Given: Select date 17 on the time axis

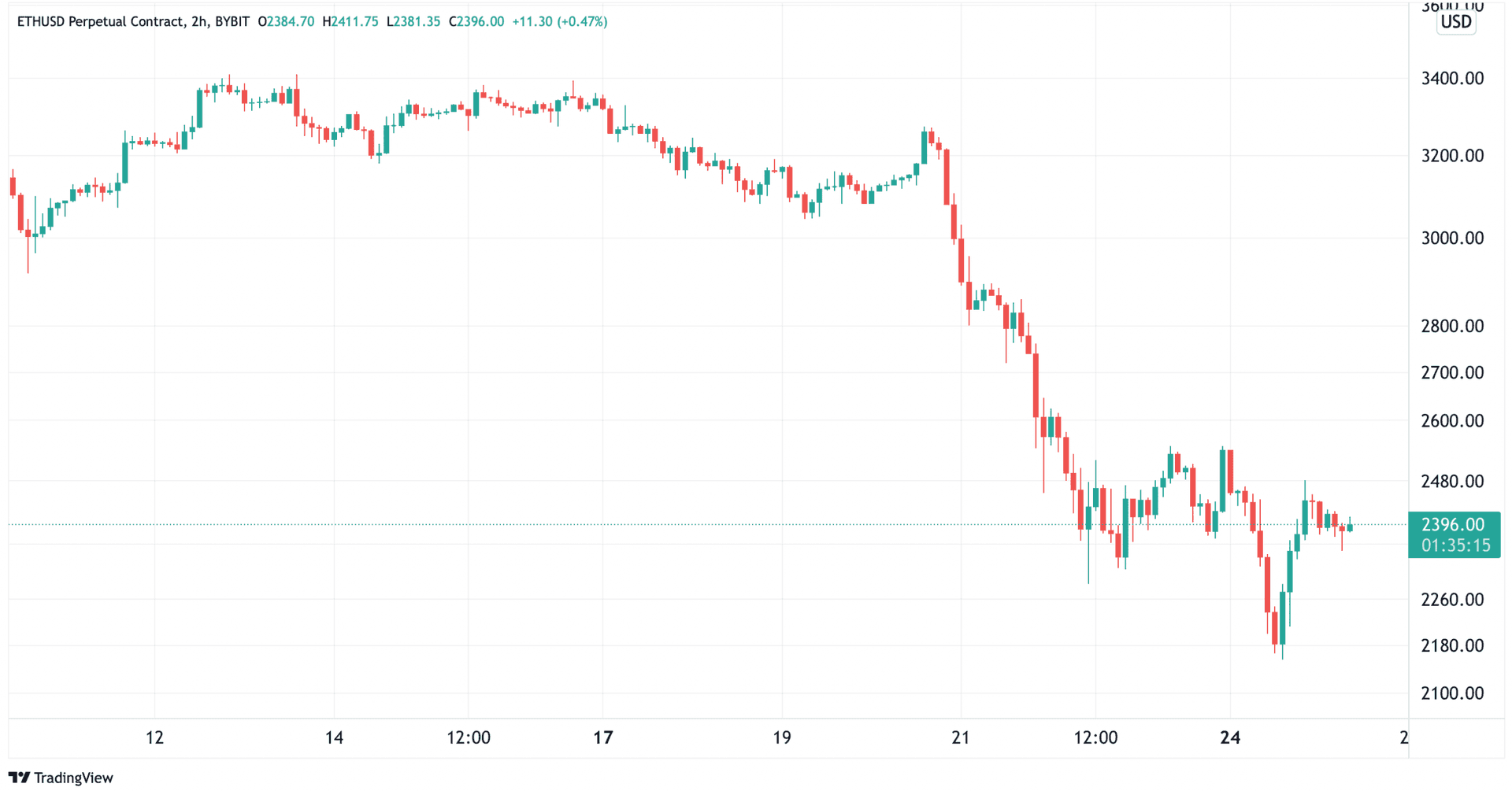Looking at the screenshot, I should (603, 738).
